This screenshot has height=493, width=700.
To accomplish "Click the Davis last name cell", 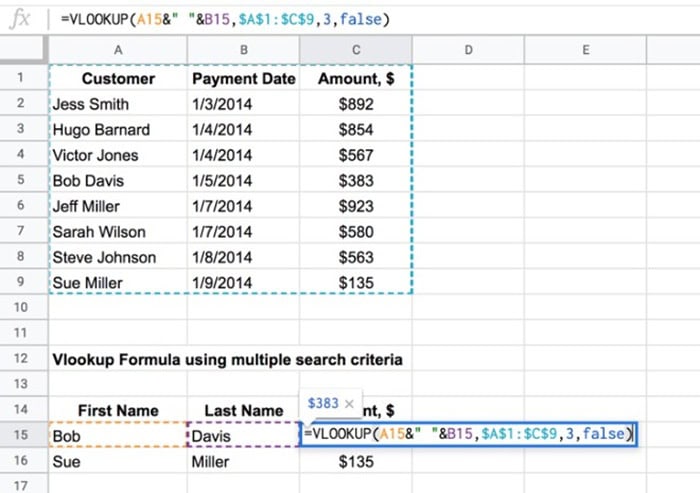I will [x=243, y=436].
